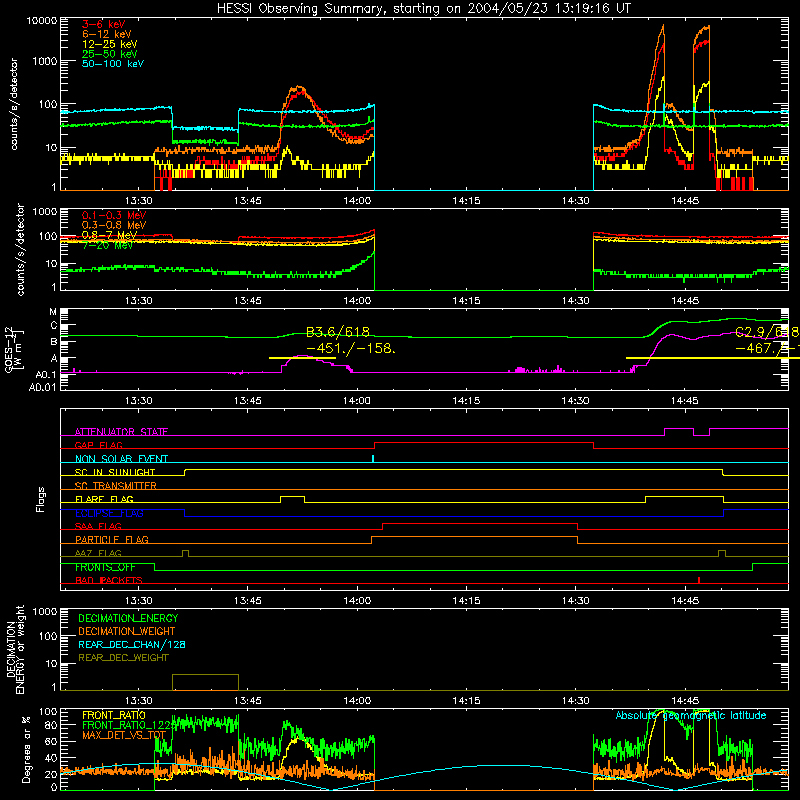Click the green FRONT_RATIO_1225 legend label
This screenshot has width=800, height=800.
[128, 725]
